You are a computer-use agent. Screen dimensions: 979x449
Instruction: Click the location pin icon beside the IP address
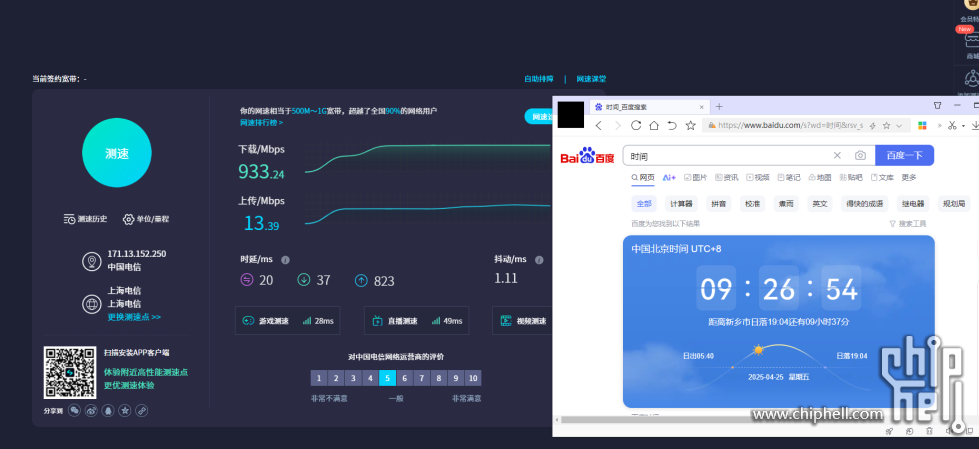(x=92, y=261)
